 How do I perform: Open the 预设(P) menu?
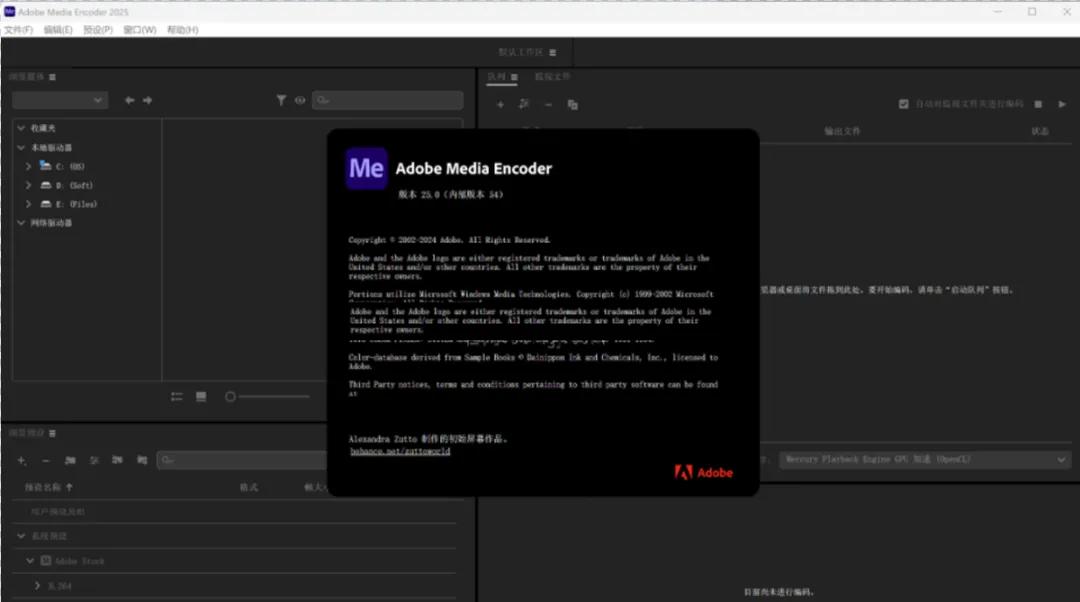point(98,30)
